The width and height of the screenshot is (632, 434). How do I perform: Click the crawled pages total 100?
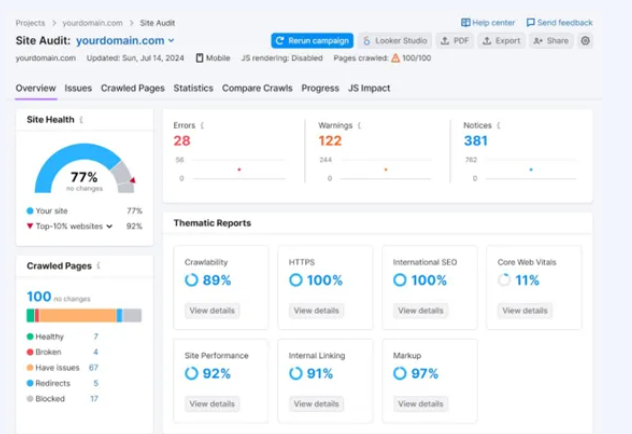tap(39, 297)
